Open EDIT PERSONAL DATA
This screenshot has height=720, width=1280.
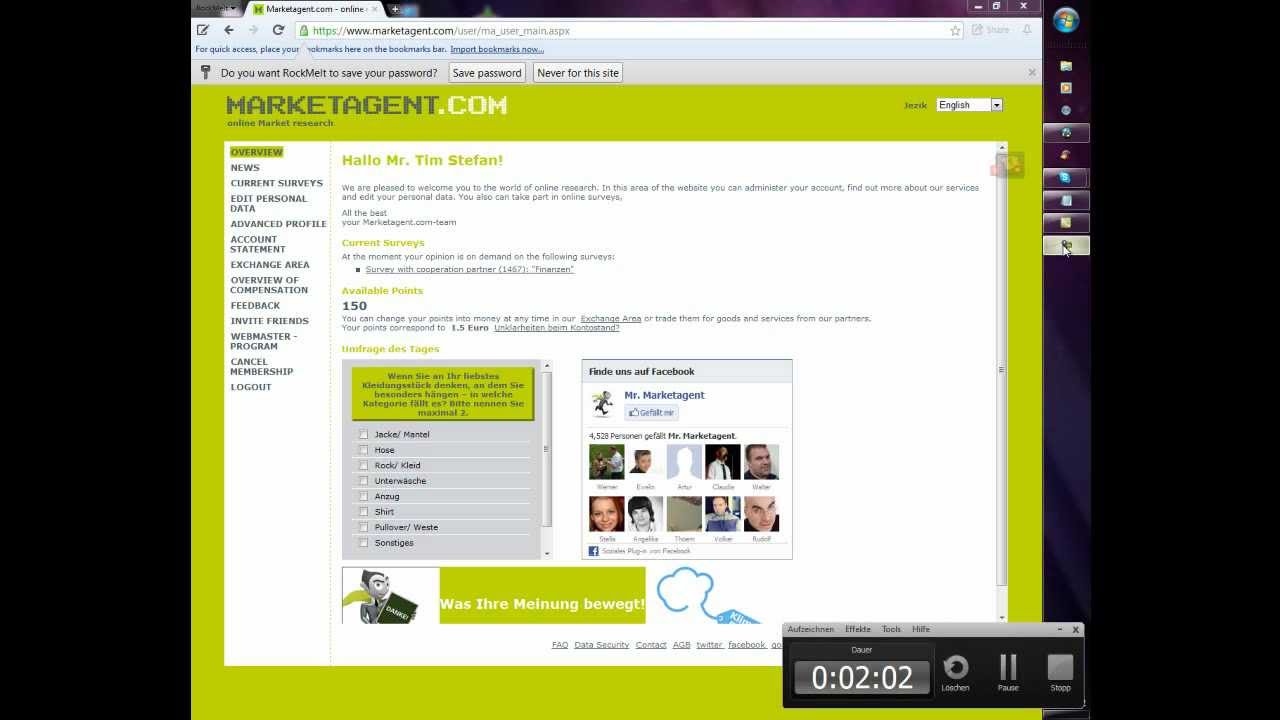click(x=269, y=204)
